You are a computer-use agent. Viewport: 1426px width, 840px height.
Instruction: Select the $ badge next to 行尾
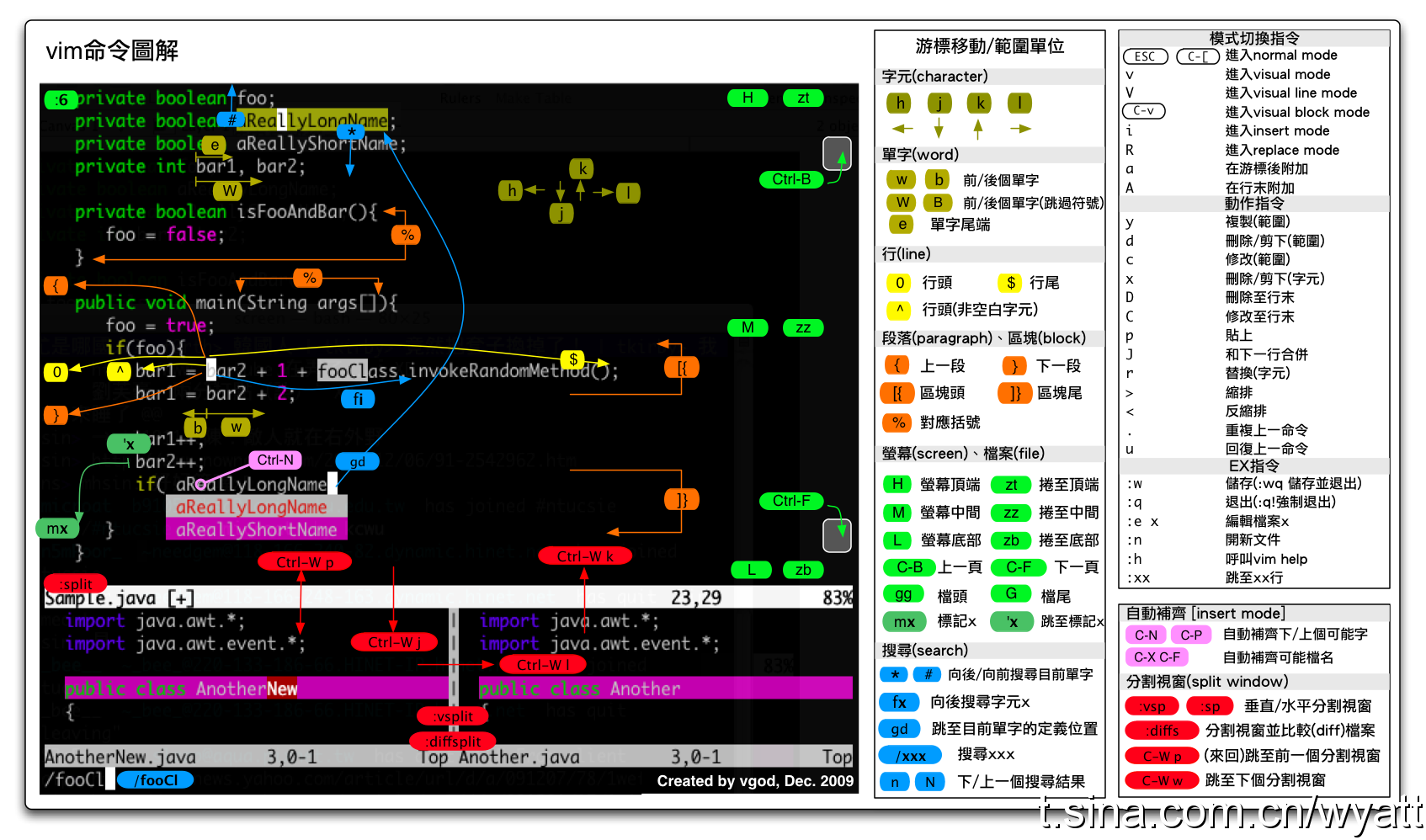[1010, 283]
